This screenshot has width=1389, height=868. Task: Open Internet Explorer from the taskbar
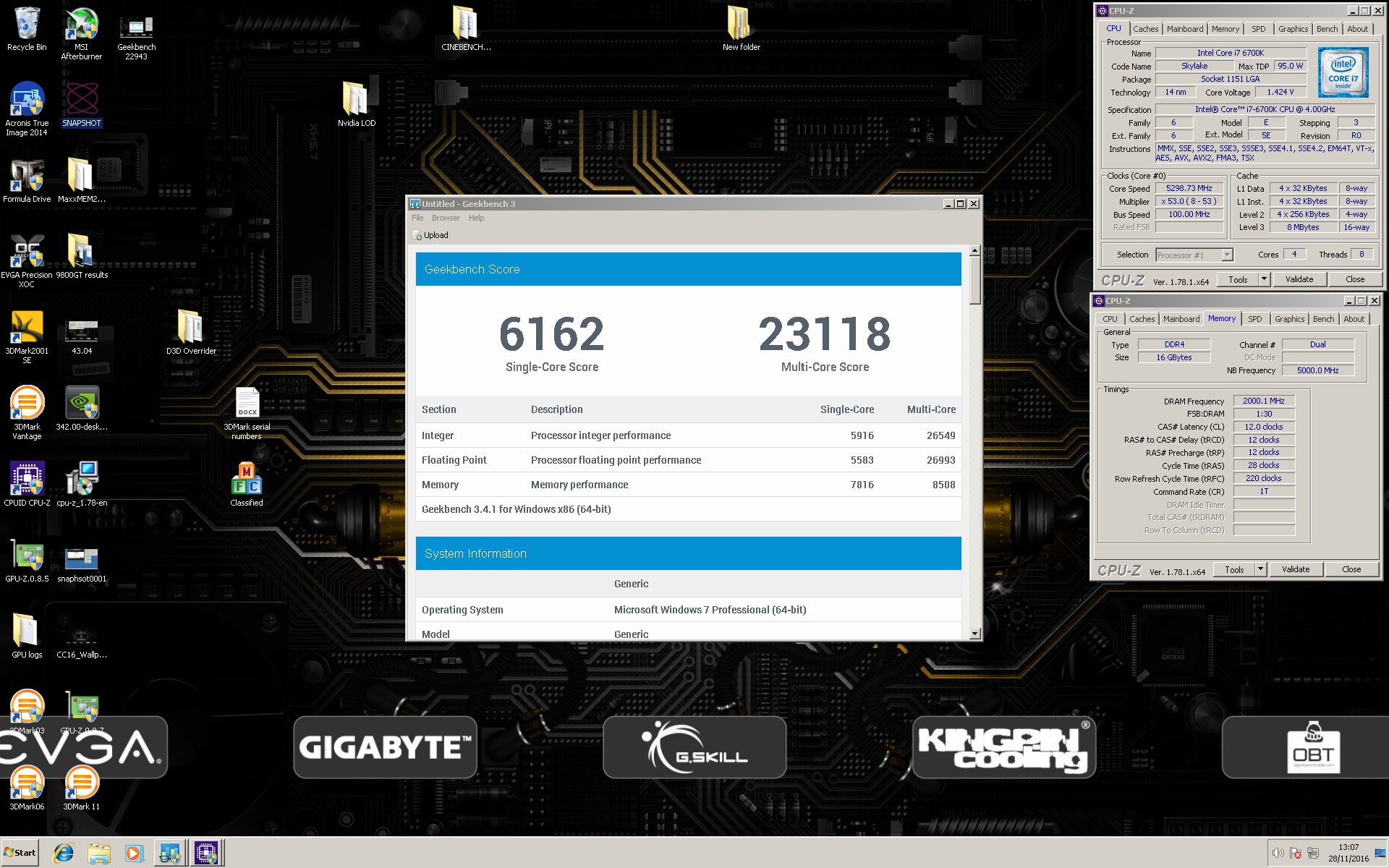click(x=64, y=853)
